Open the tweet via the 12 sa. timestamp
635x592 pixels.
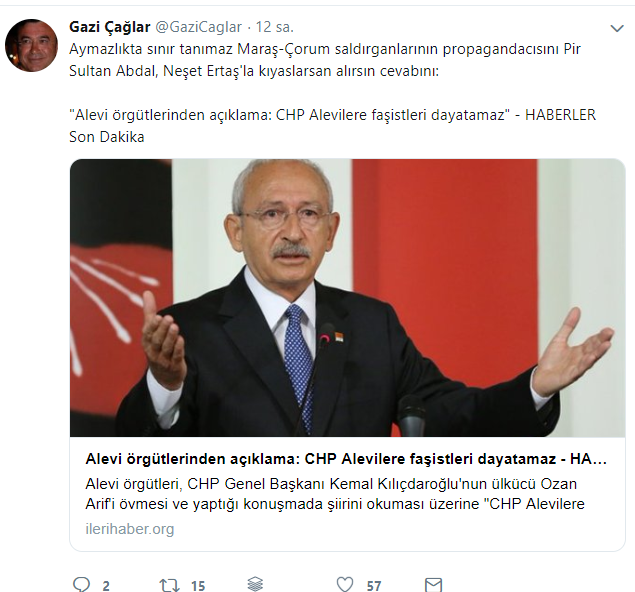[x=275, y=27]
